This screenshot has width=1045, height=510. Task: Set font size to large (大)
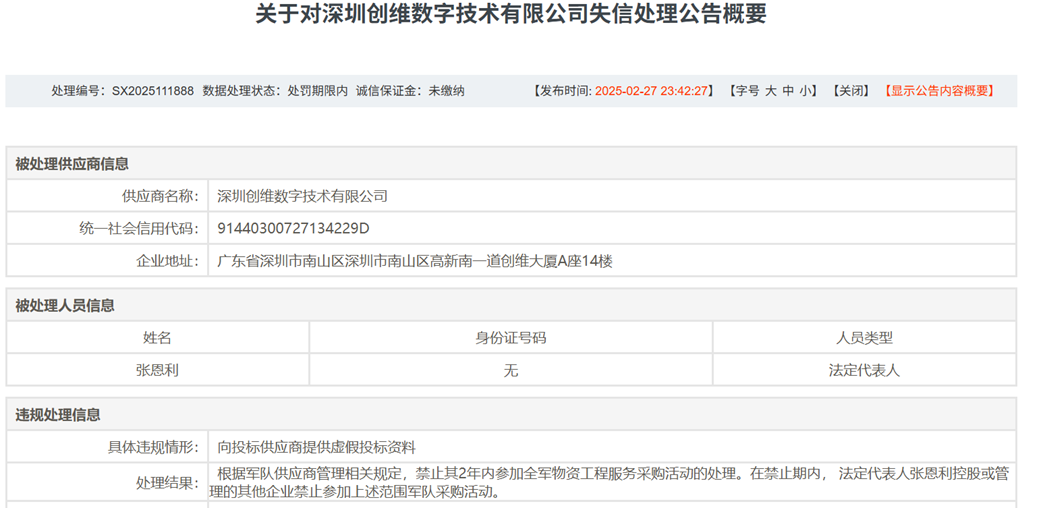pyautogui.click(x=770, y=91)
